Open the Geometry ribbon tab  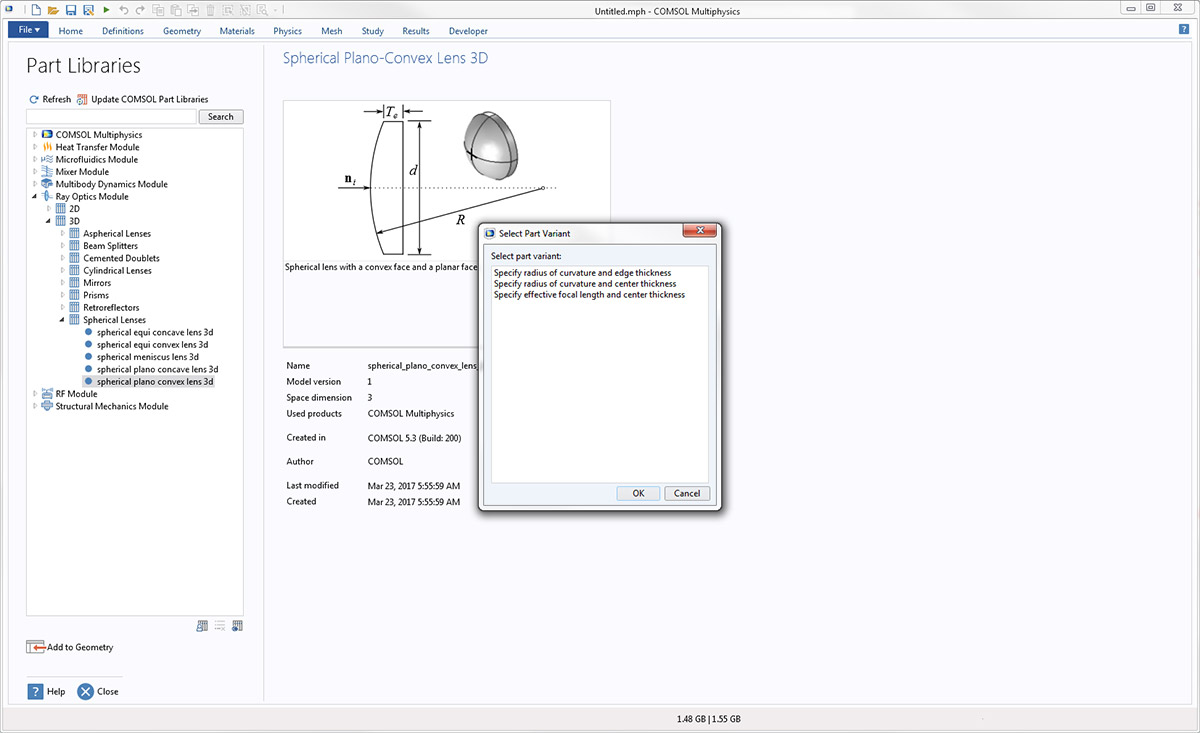[x=182, y=31]
